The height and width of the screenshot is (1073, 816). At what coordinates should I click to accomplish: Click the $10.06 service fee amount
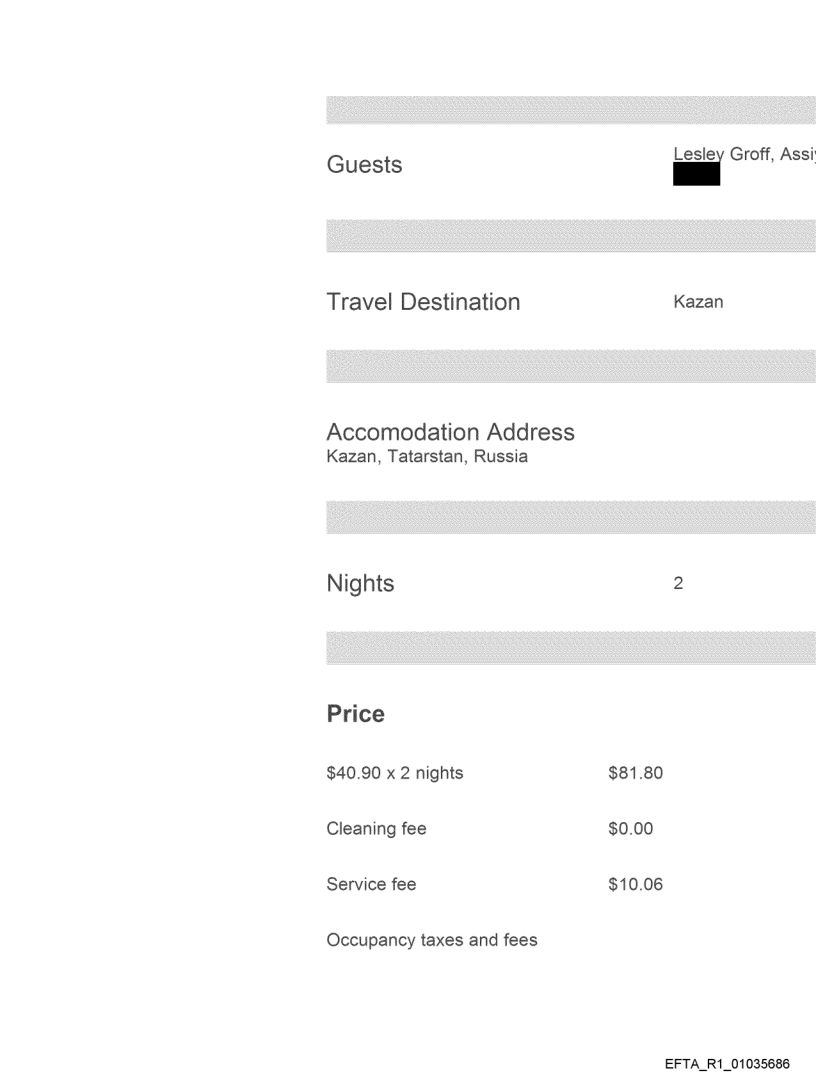pos(635,884)
